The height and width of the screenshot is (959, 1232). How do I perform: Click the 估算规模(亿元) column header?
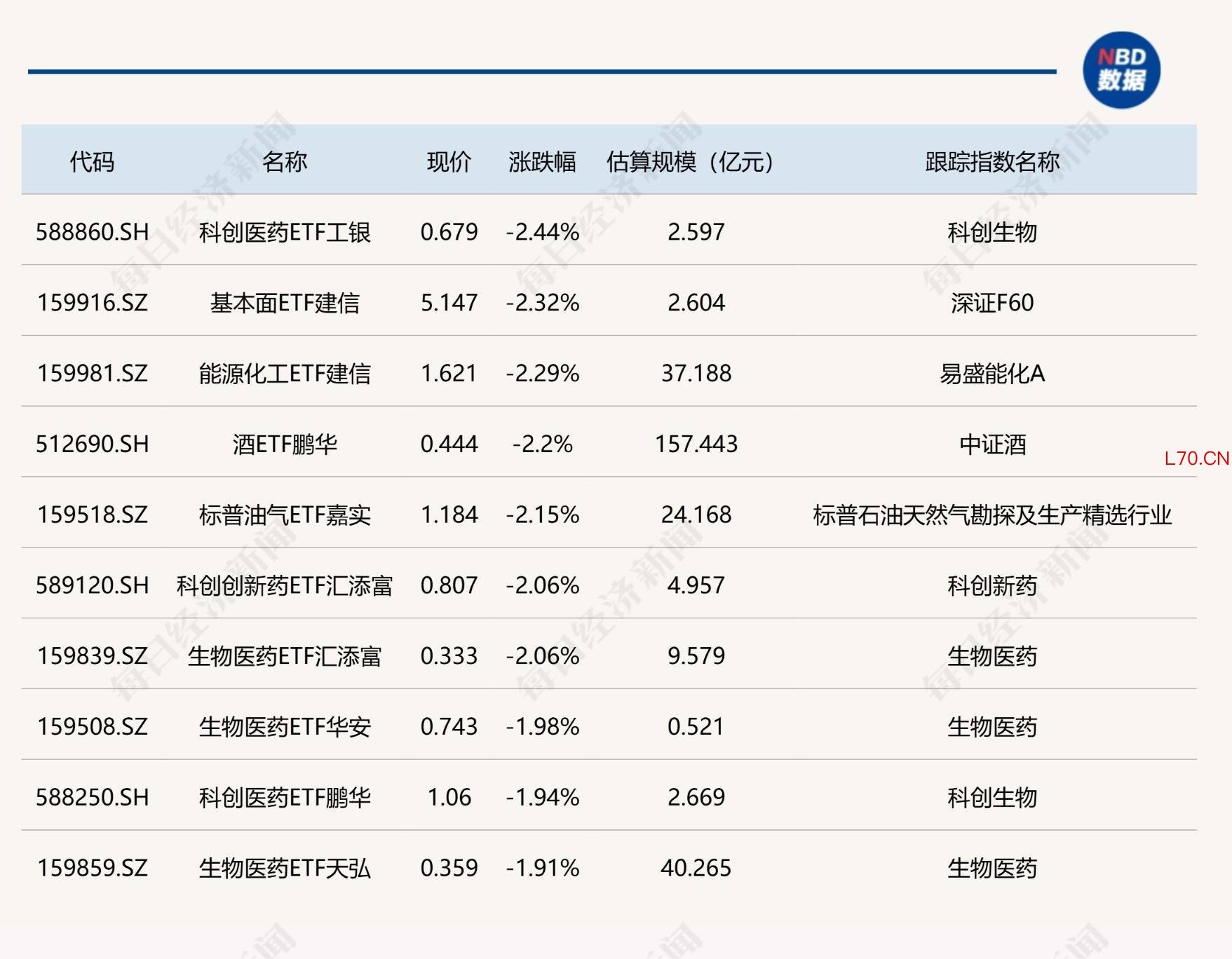point(690,162)
